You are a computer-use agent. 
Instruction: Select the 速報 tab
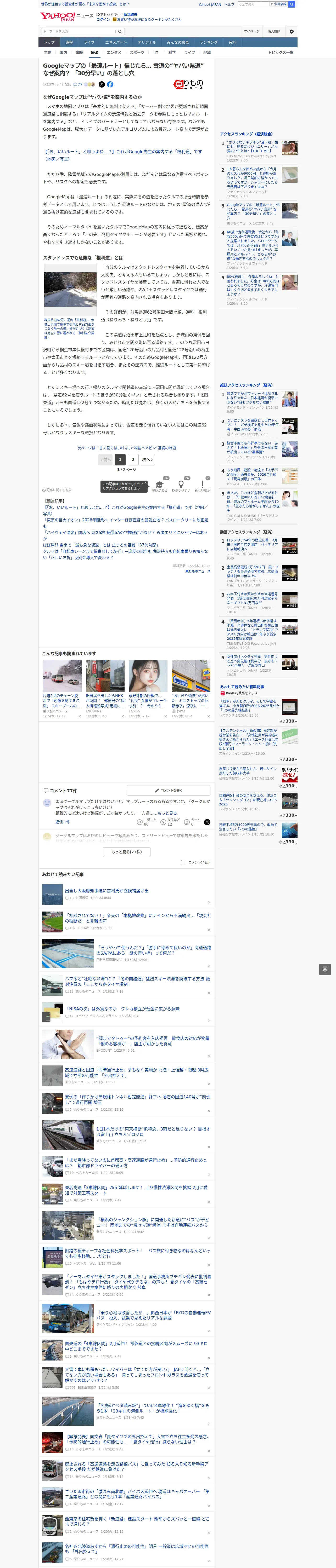[69, 42]
